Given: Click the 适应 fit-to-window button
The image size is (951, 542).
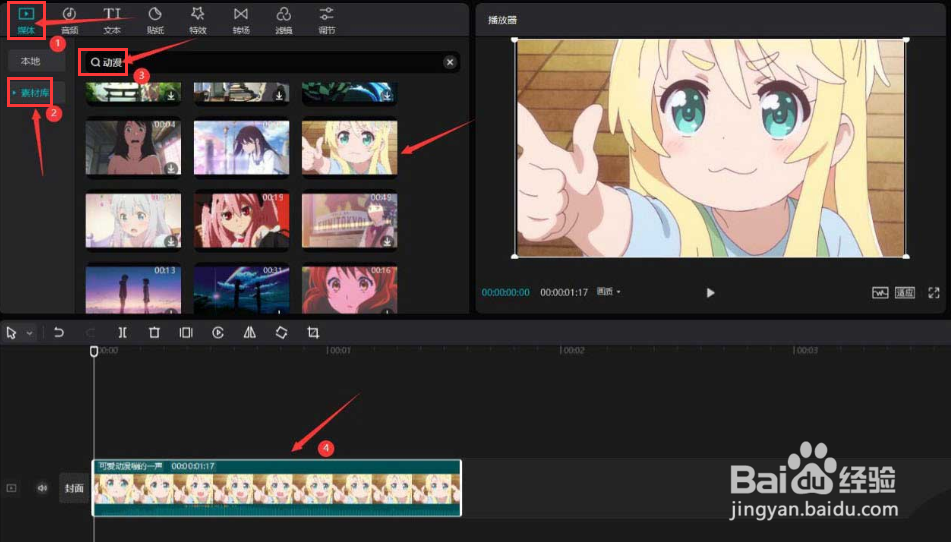Looking at the screenshot, I should point(905,293).
